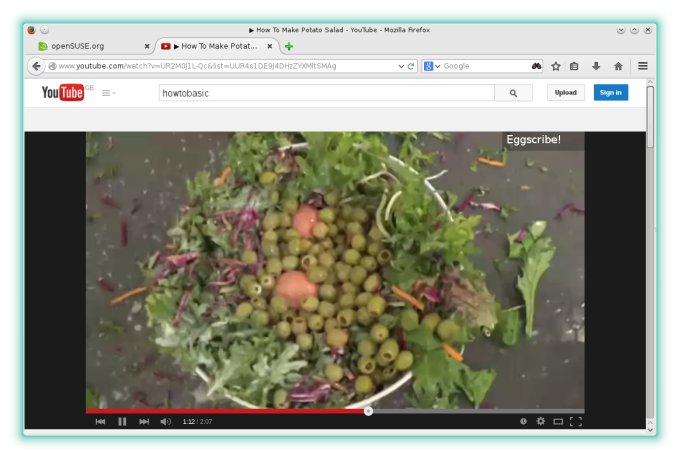Choose search engine from Google icon dropdown

tap(432, 66)
